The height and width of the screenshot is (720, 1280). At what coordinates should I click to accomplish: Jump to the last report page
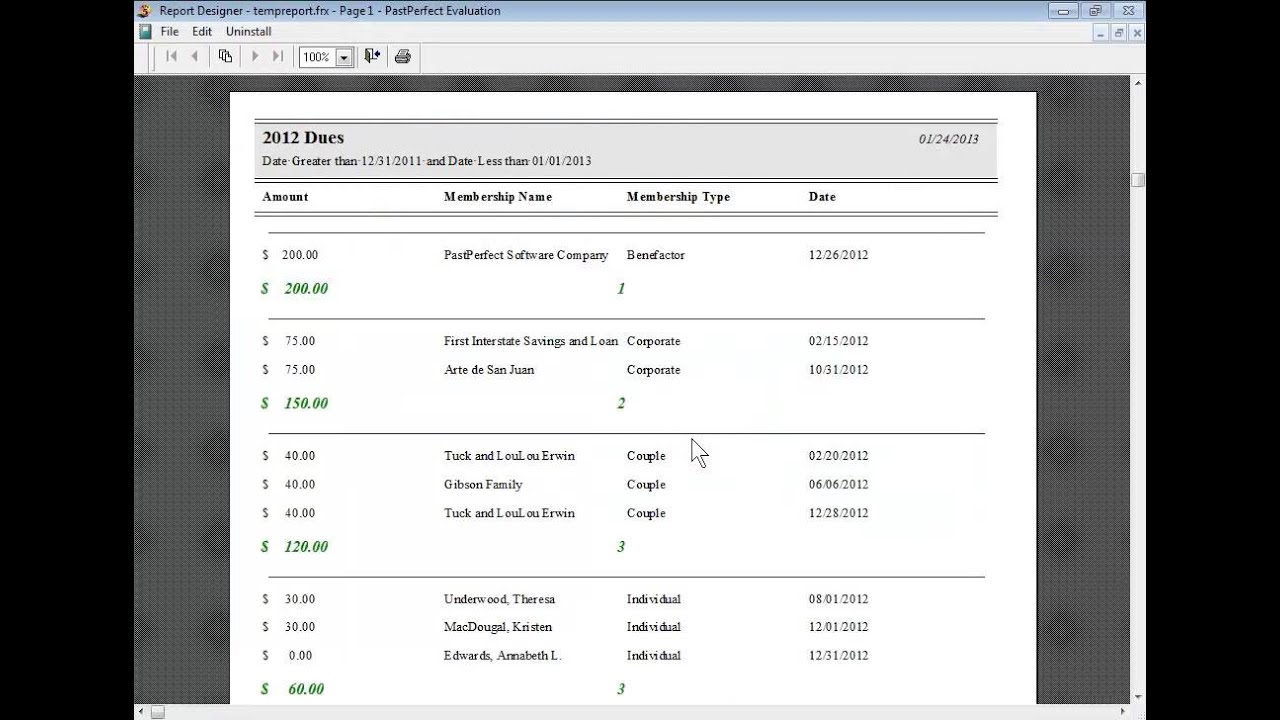[x=278, y=57]
